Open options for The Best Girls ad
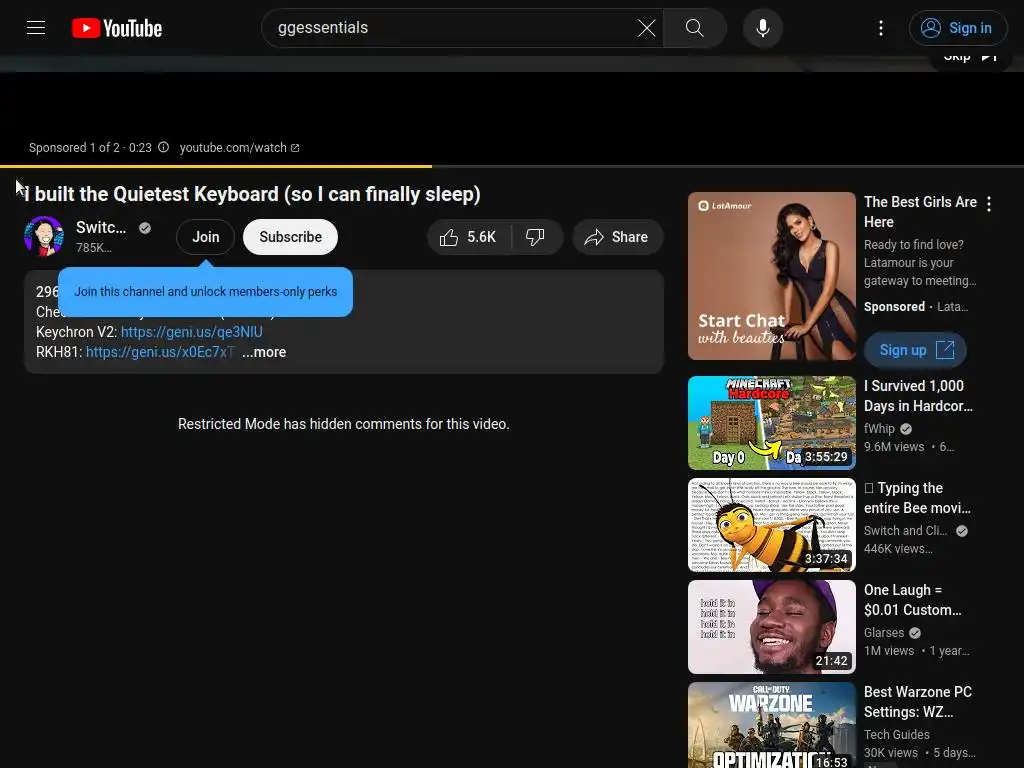Screen dimensions: 1024x768 tap(989, 204)
